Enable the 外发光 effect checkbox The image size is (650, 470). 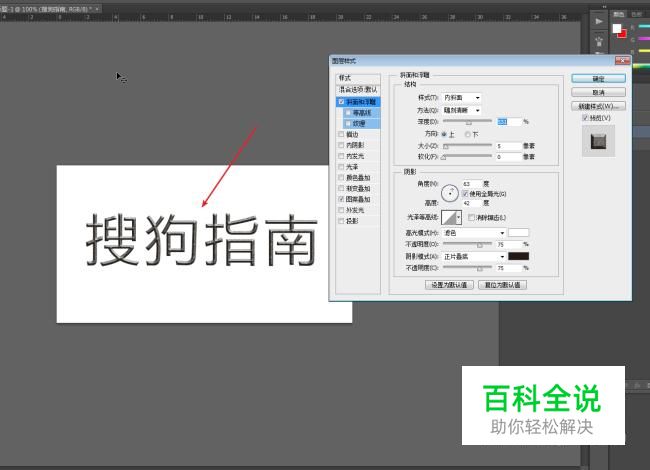[x=341, y=210]
